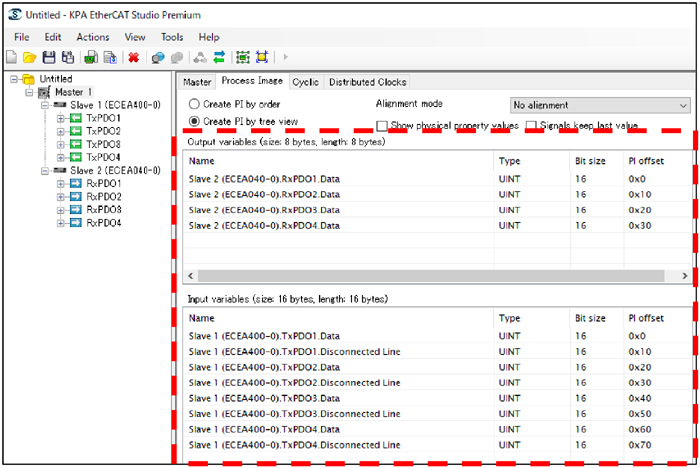Expand the TxPDO3 tree node
The height and width of the screenshot is (468, 700).
pyautogui.click(x=61, y=145)
